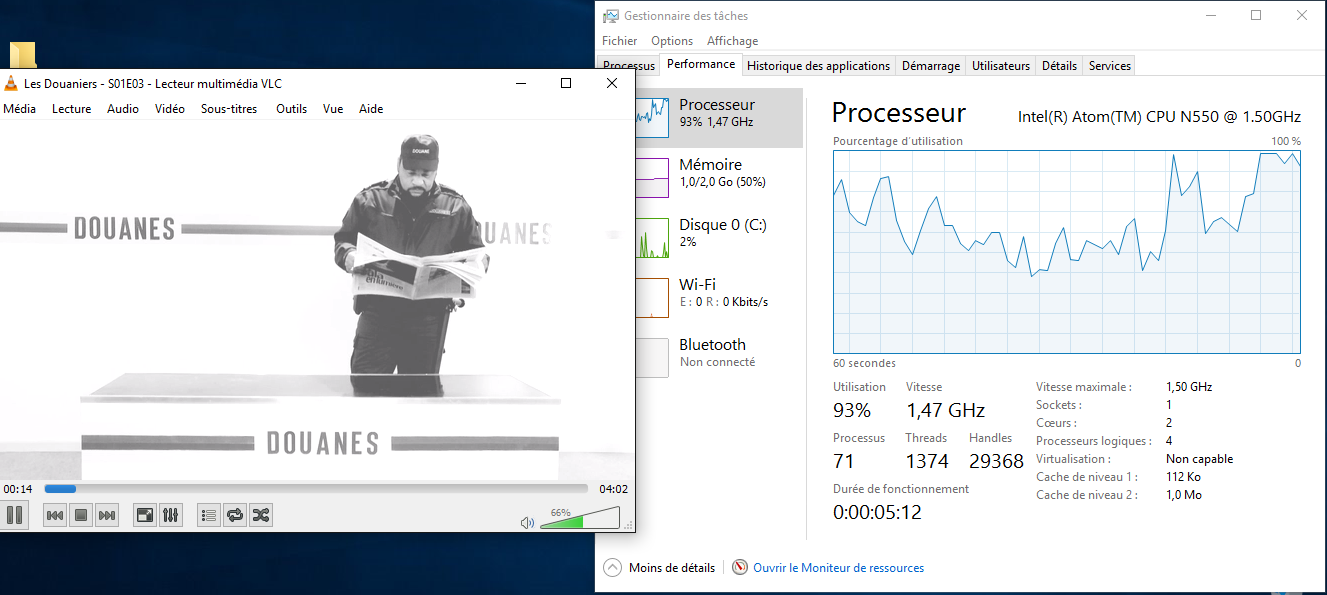The width and height of the screenshot is (1327, 595).
Task: Click the 1,47 GHz Vitesse value
Action: [x=945, y=410]
